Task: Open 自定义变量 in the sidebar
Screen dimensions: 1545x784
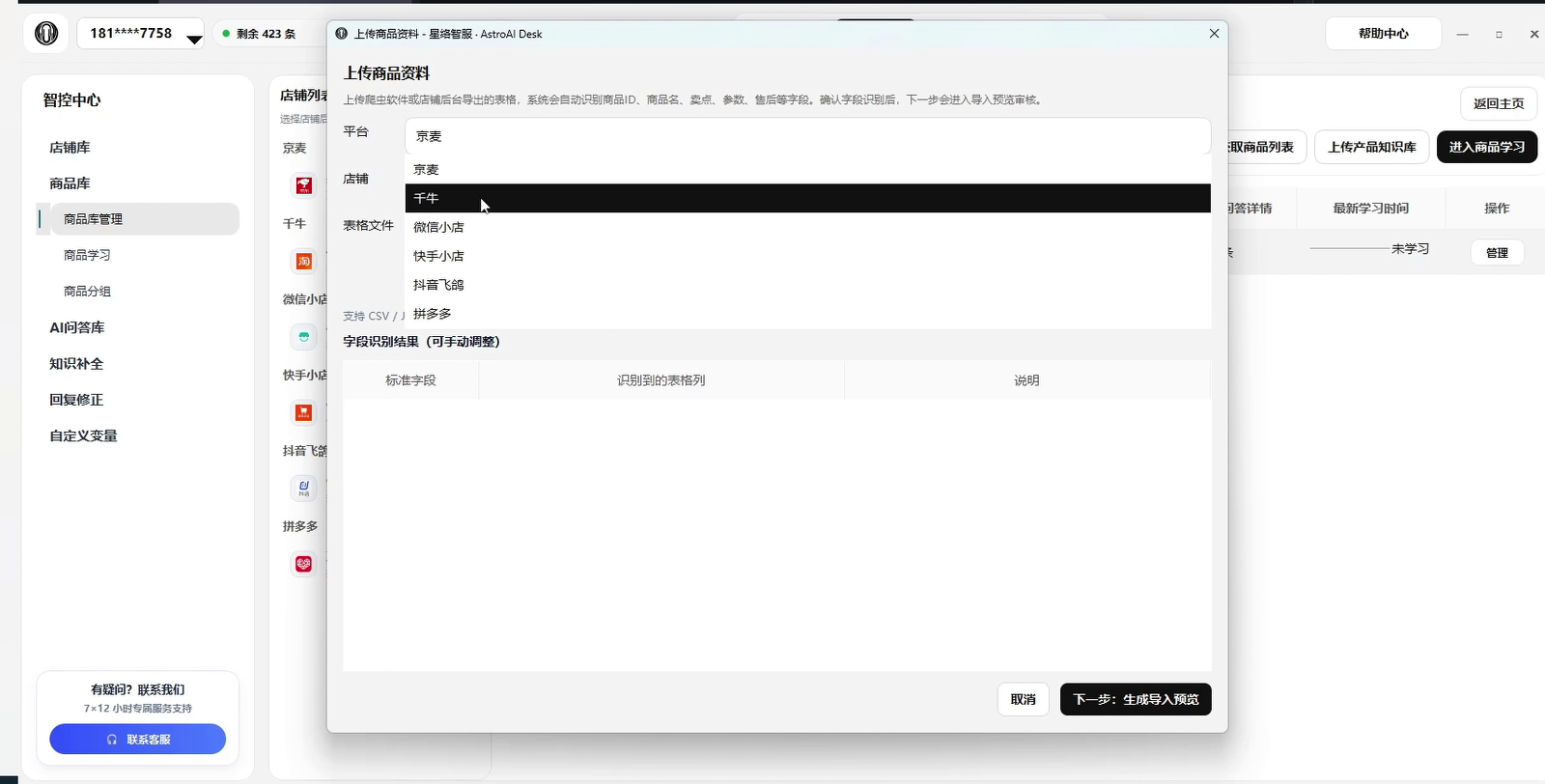Action: [83, 435]
